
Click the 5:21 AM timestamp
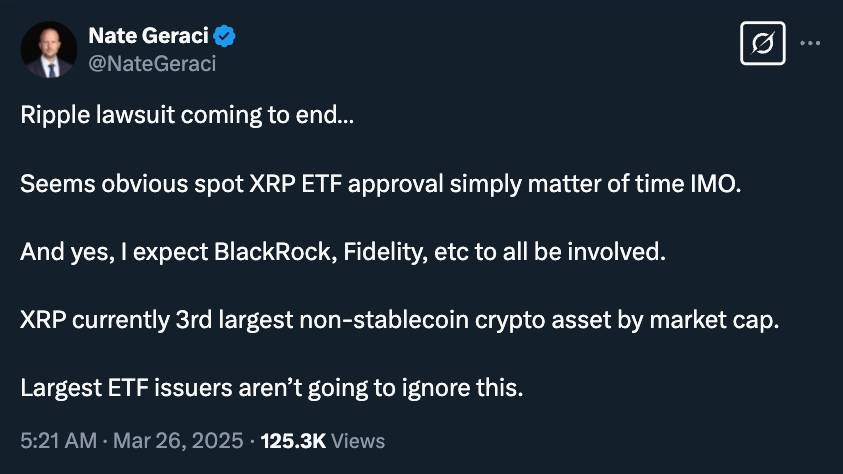pyautogui.click(x=59, y=441)
